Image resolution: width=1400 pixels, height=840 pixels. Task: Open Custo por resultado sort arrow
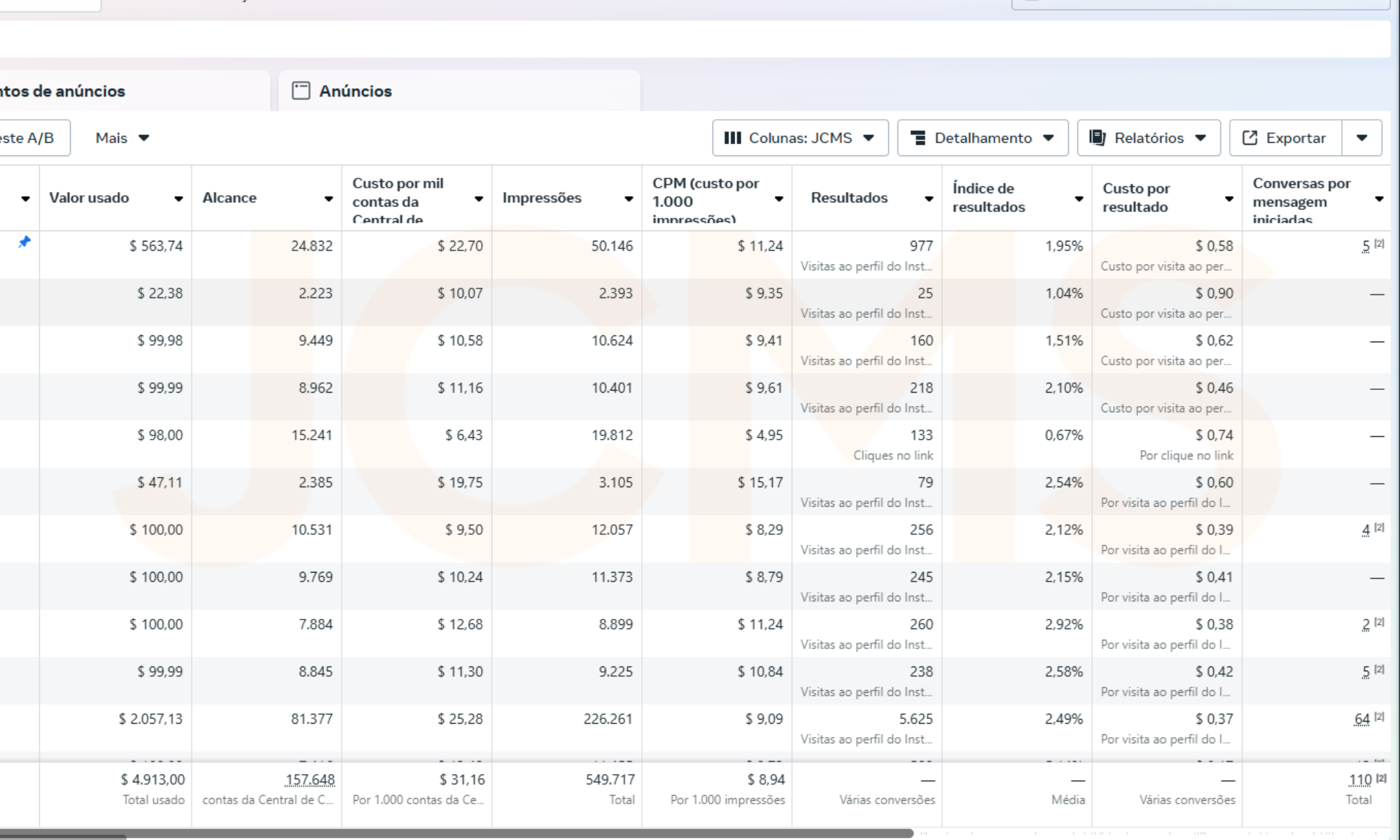(1228, 199)
